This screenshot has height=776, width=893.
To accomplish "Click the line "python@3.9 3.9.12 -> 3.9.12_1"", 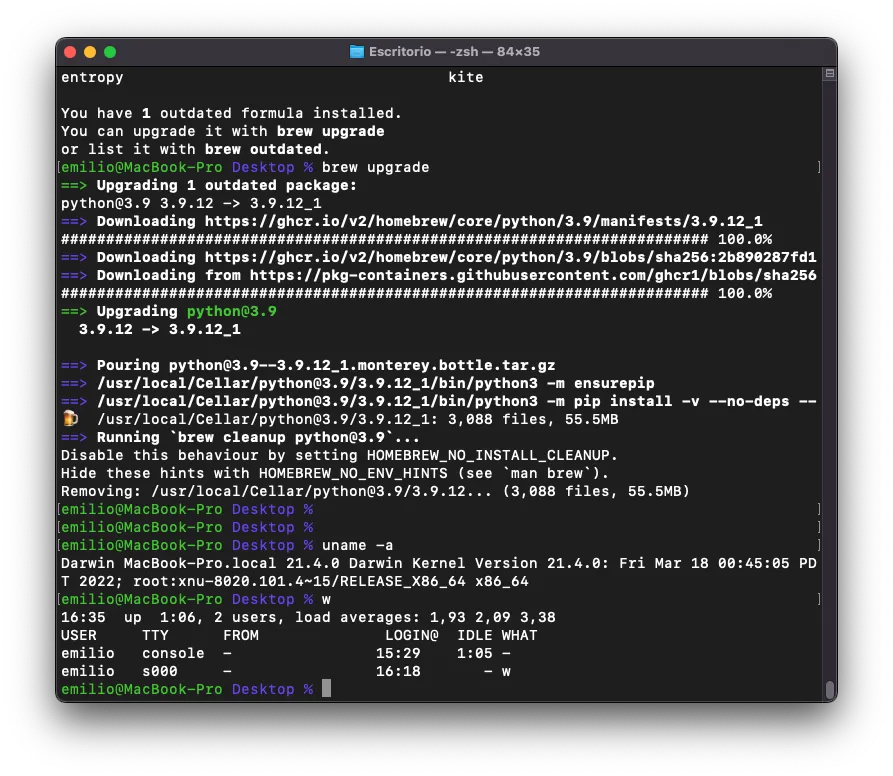I will point(191,203).
